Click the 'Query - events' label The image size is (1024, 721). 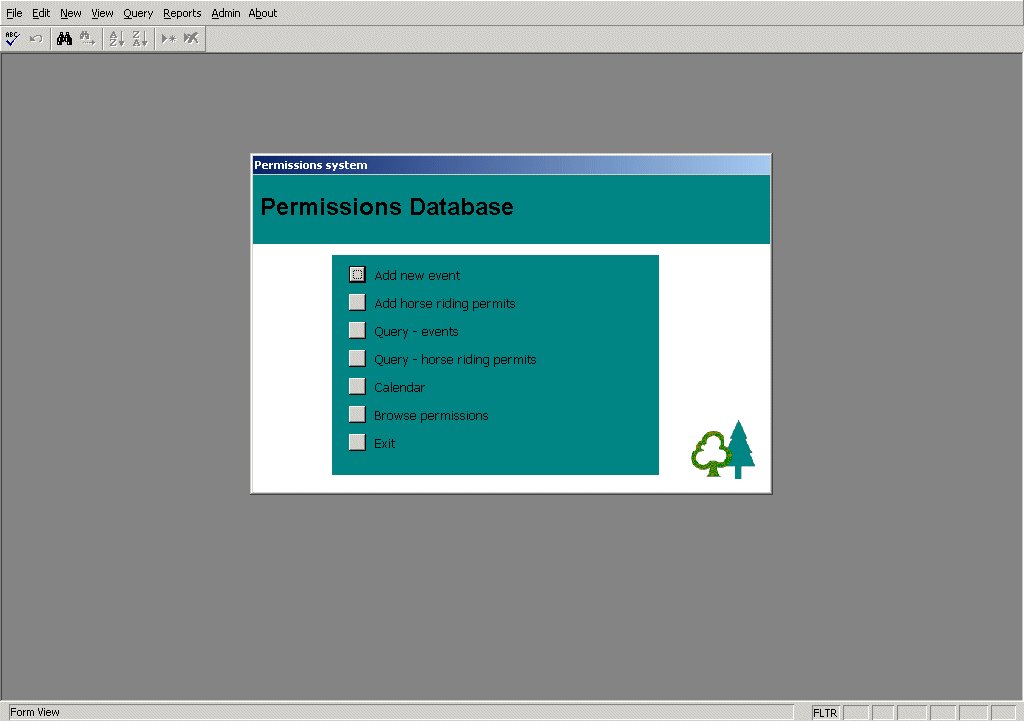416,332
